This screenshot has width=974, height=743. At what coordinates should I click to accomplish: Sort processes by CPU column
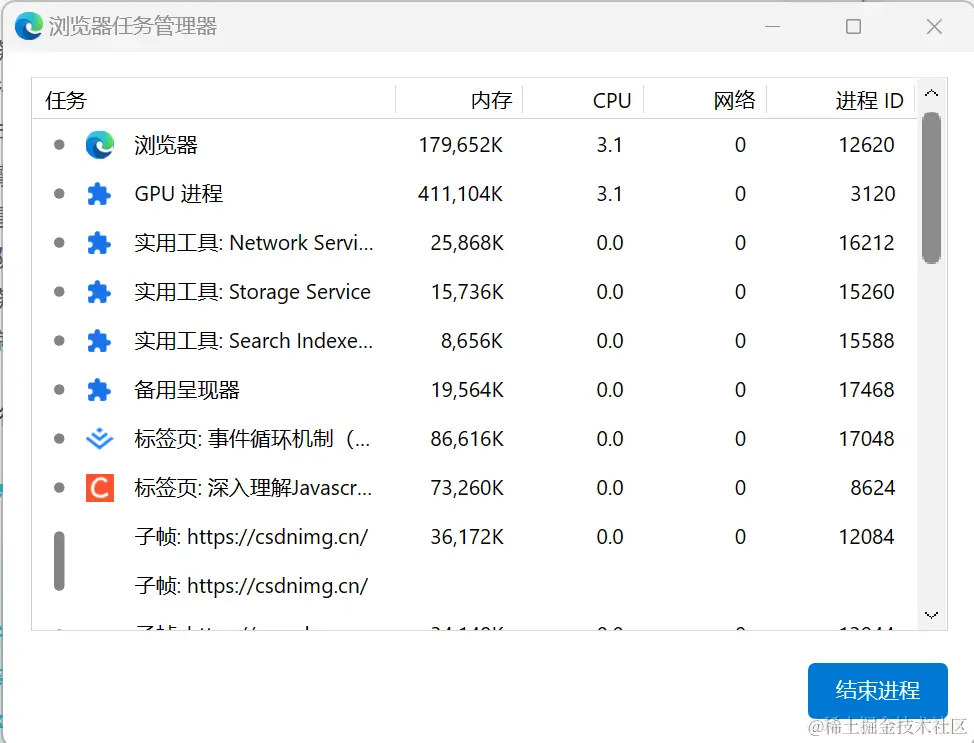pos(611,100)
